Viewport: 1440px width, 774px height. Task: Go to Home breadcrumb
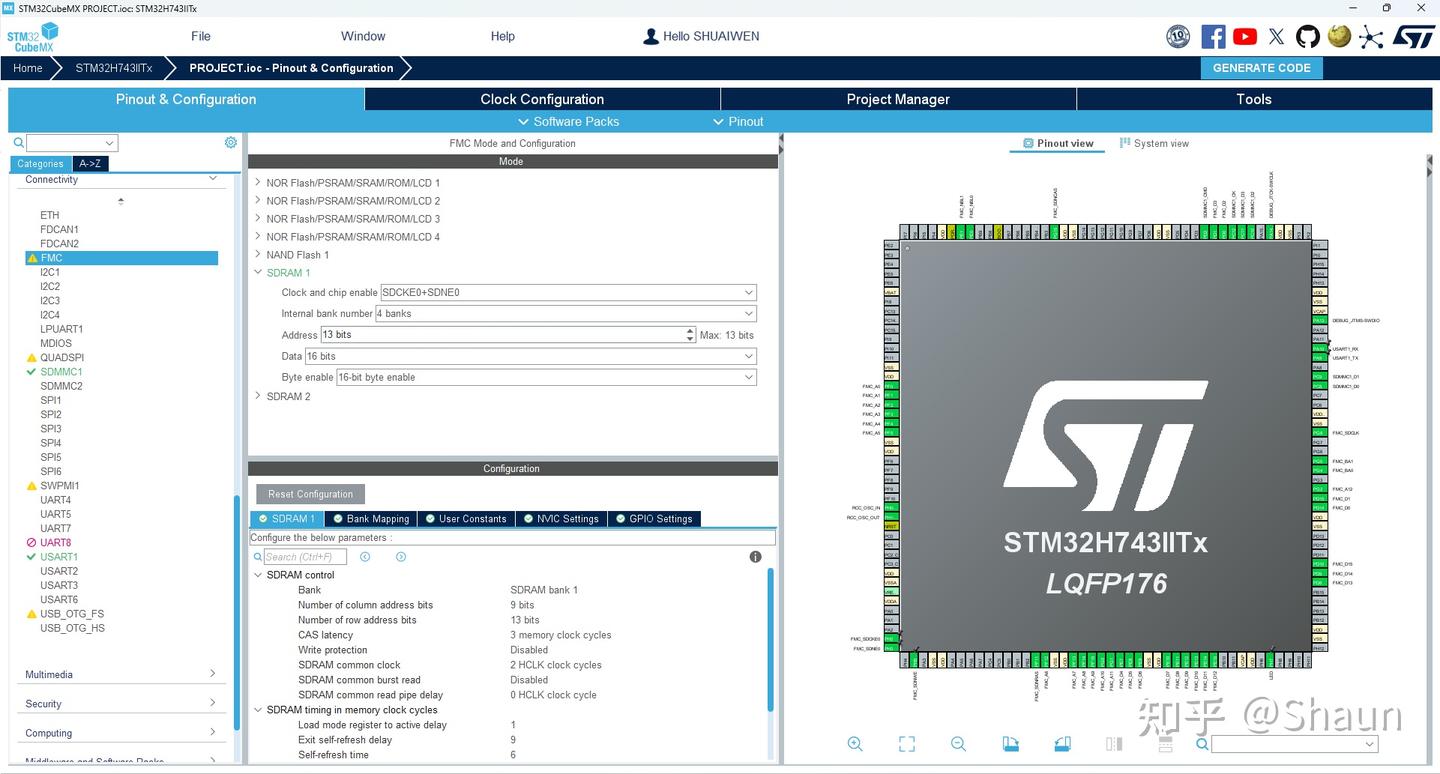pos(28,68)
